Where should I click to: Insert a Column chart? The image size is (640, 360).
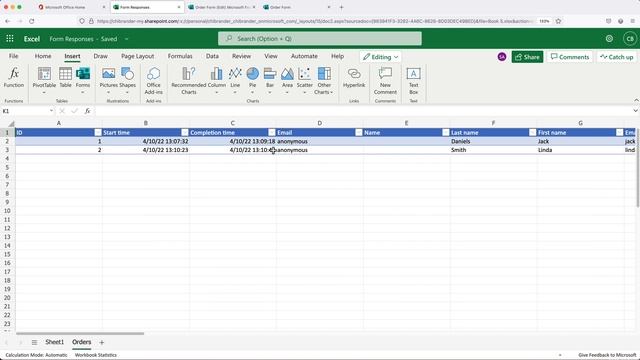(217, 80)
